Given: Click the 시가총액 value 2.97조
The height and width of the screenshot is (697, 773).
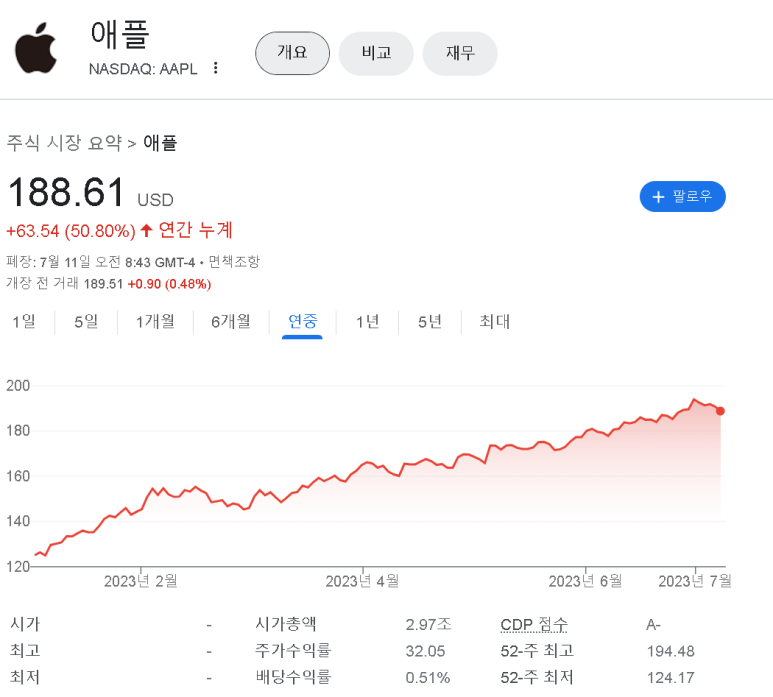Looking at the screenshot, I should [428, 625].
